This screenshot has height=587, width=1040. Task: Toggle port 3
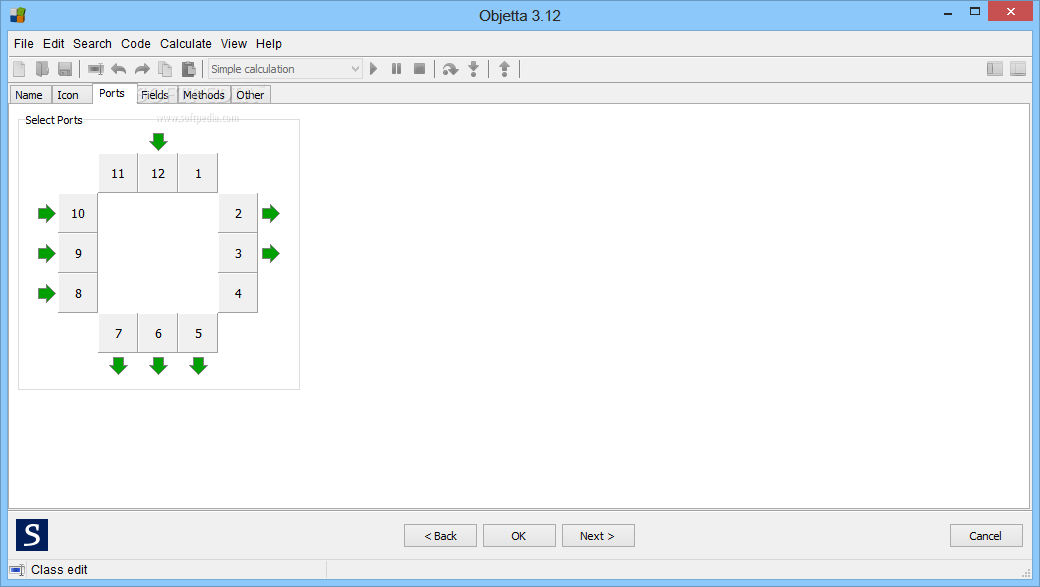238,253
